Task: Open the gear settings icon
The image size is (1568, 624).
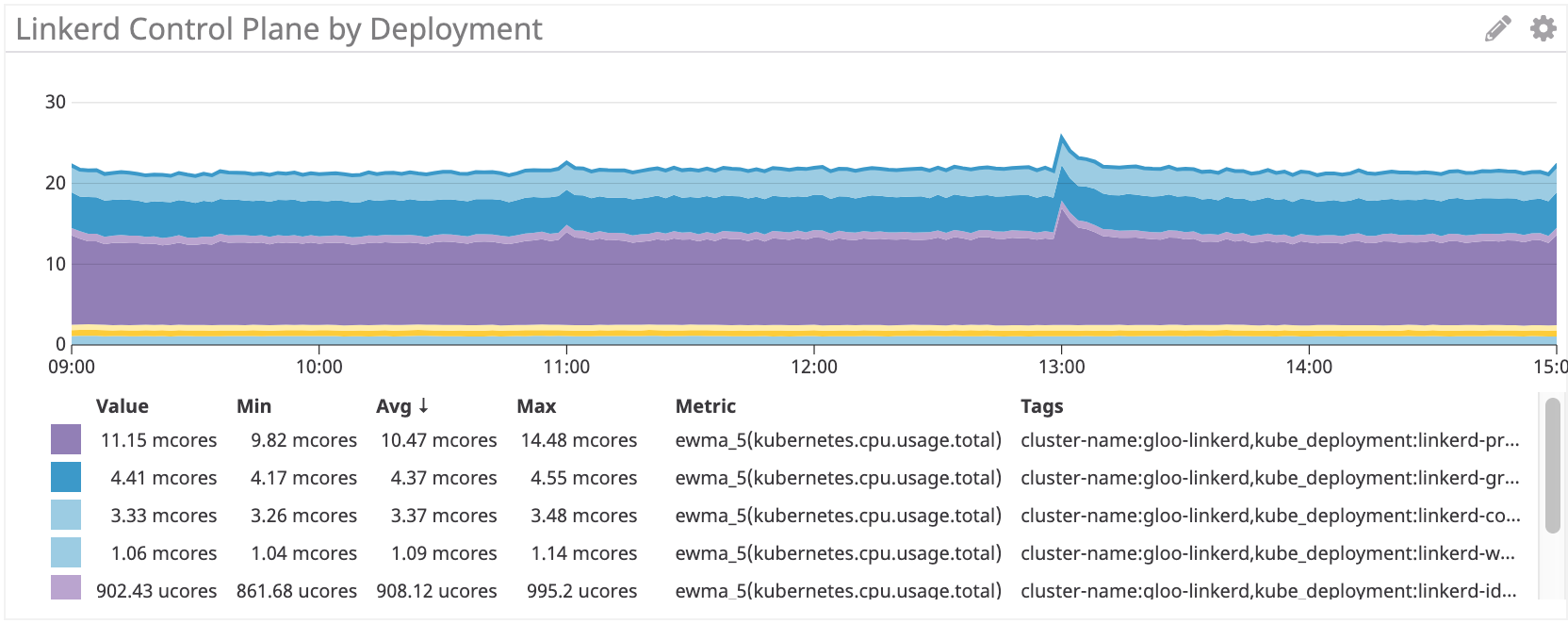Action: 1543,28
